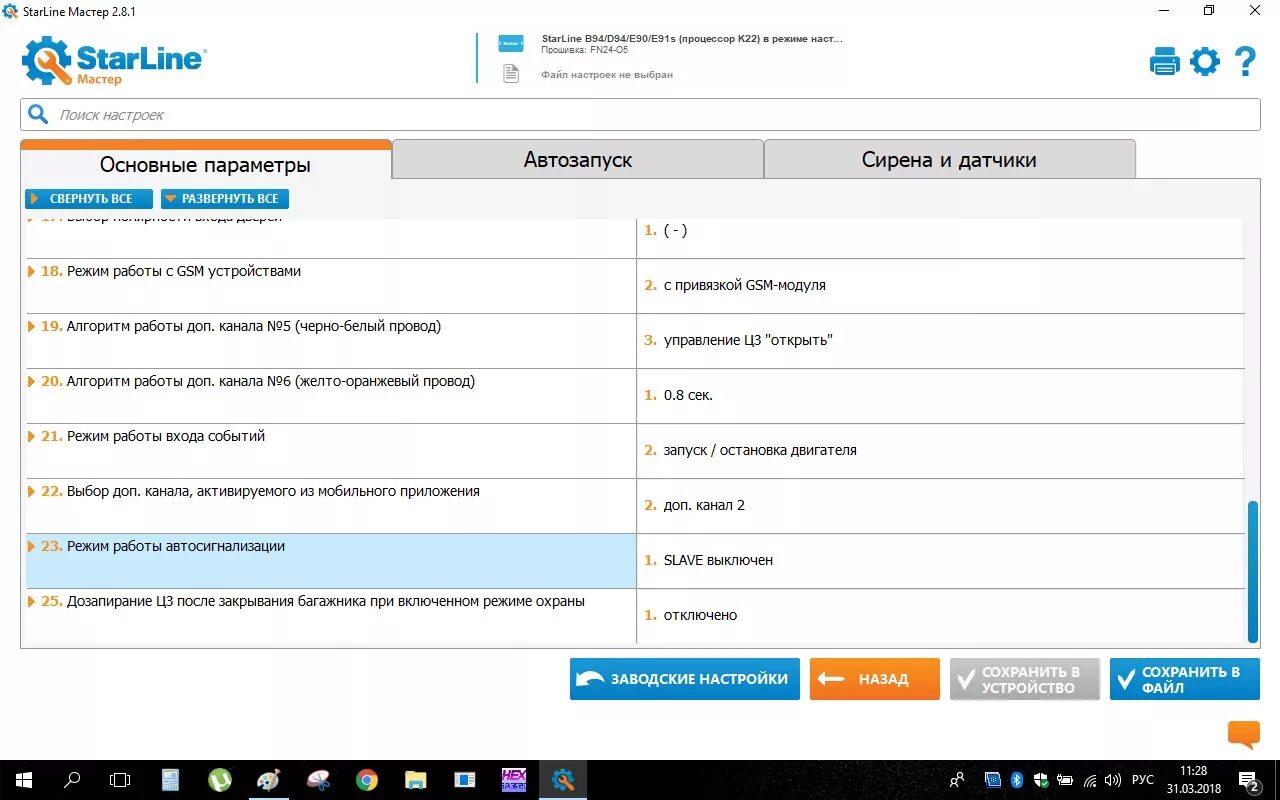Open Task View on the taskbar
Viewport: 1280px width, 800px height.
point(120,780)
